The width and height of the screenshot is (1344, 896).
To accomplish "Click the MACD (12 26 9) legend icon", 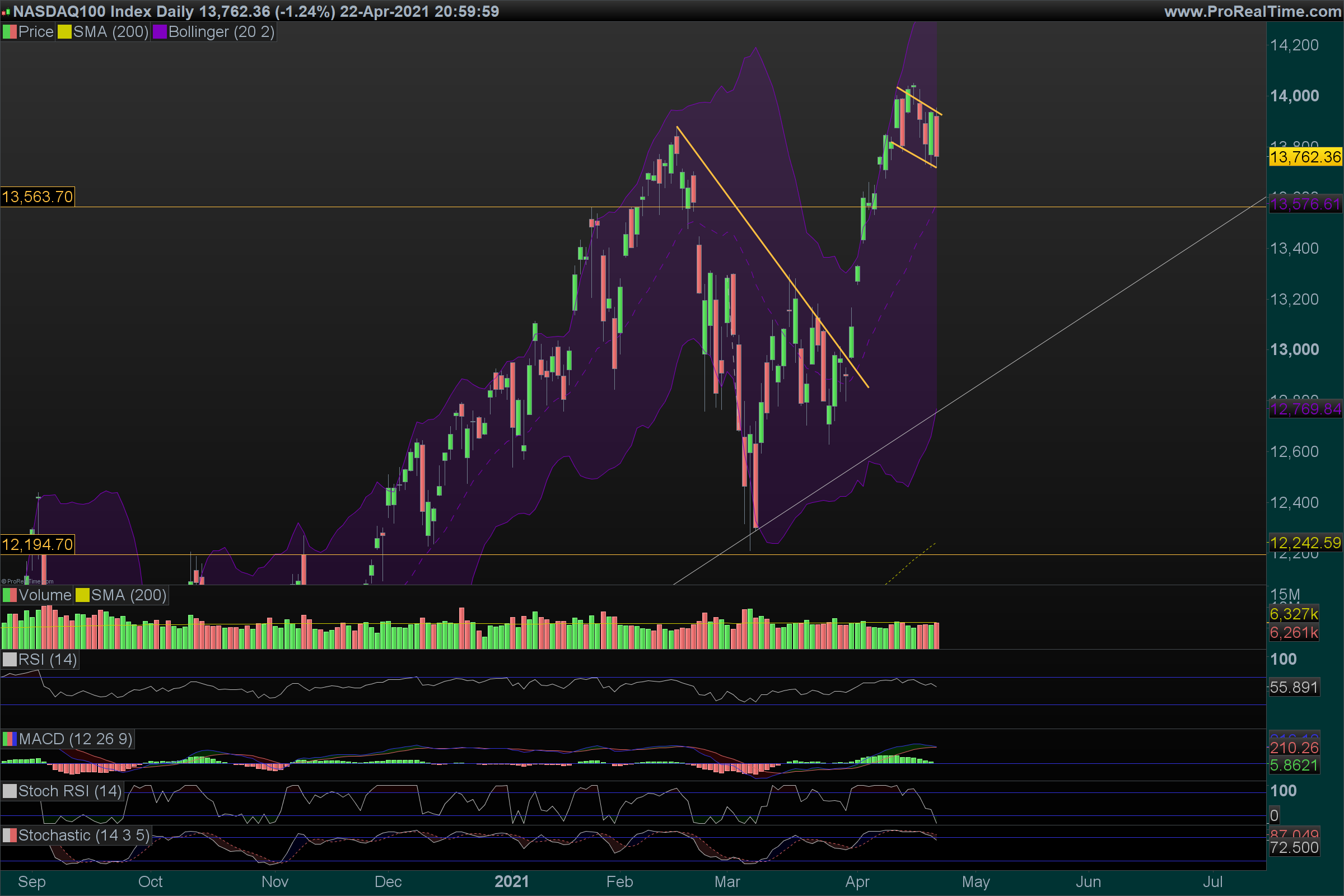I will click(10, 739).
